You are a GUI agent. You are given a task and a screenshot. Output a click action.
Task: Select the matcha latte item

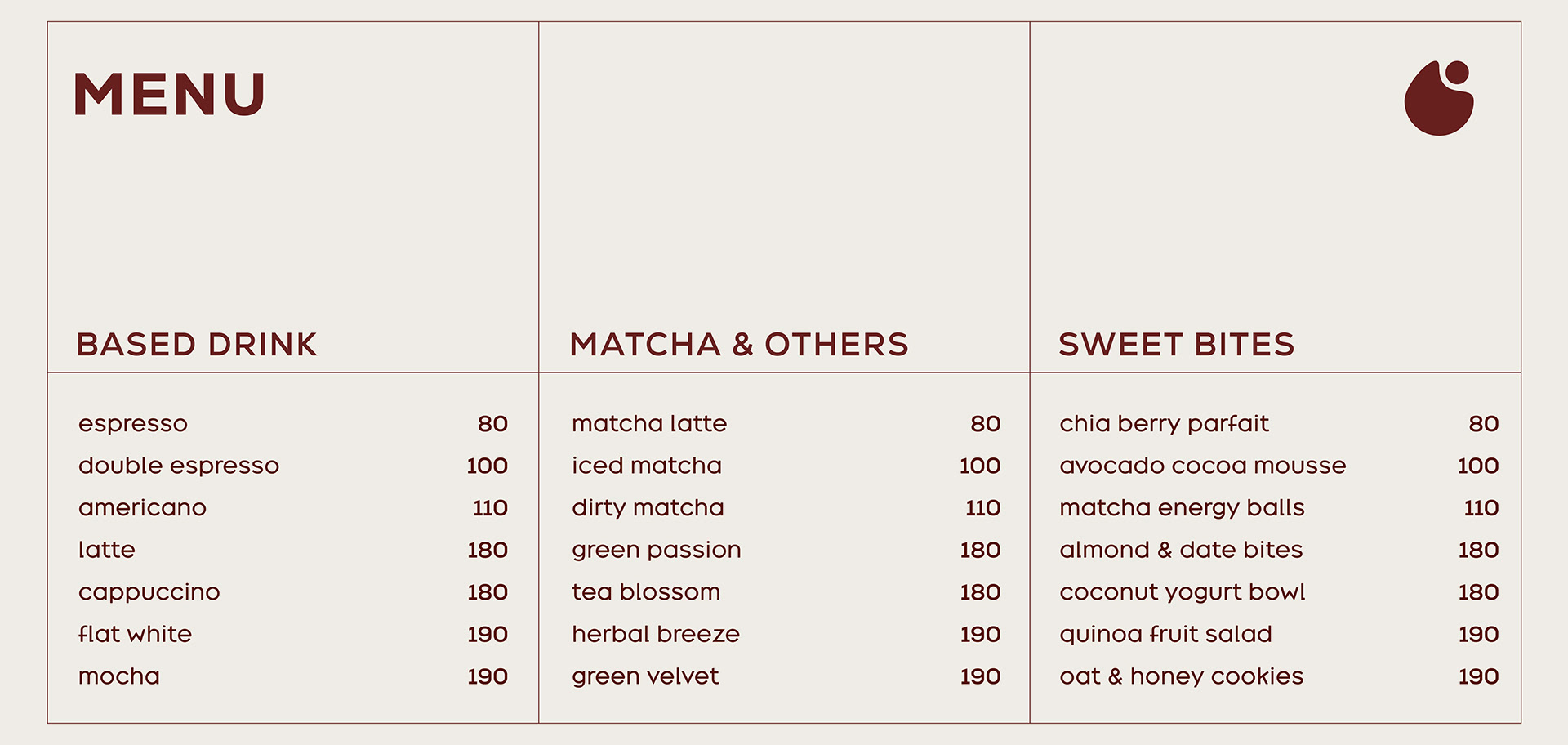click(649, 423)
